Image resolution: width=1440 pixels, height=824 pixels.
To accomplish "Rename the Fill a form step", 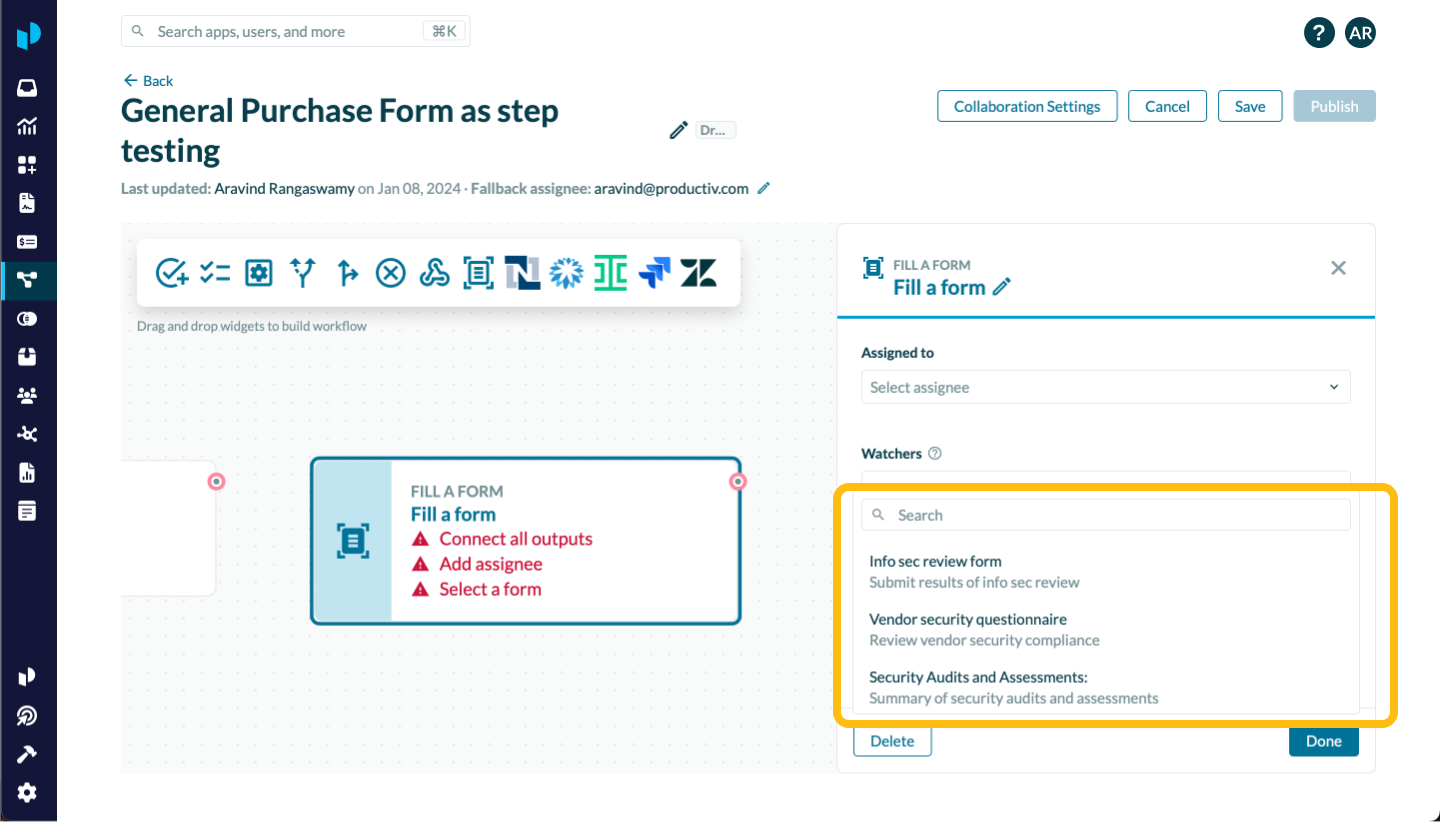I will (x=1002, y=288).
